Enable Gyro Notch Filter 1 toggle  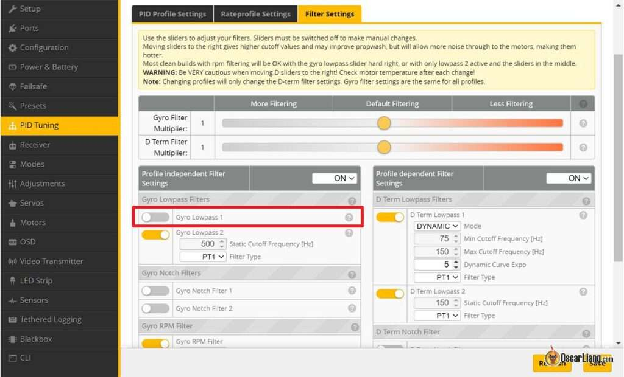(155, 291)
